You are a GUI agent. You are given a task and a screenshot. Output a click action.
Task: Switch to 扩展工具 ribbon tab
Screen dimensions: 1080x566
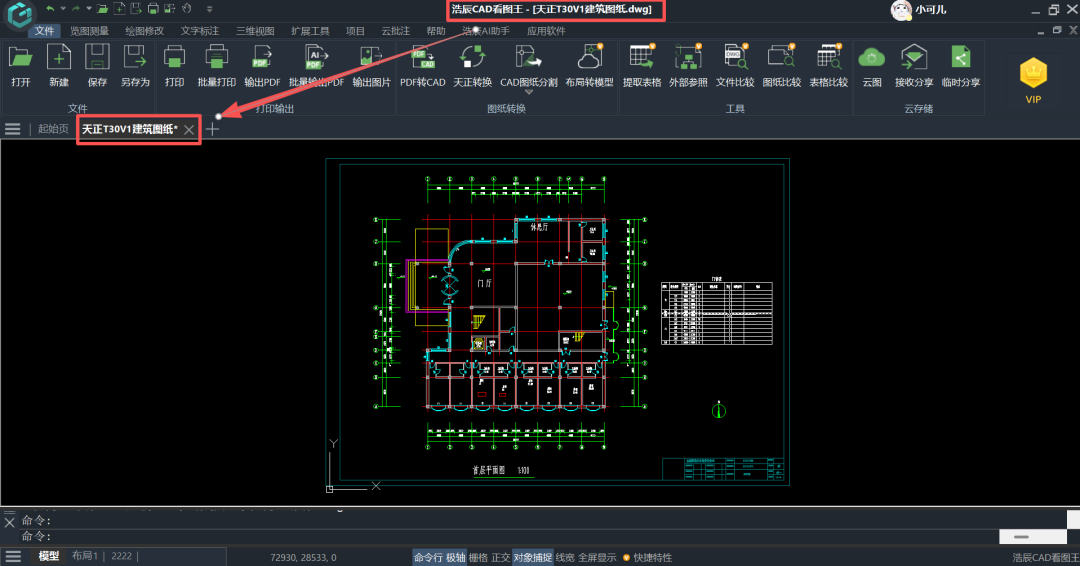coord(310,31)
